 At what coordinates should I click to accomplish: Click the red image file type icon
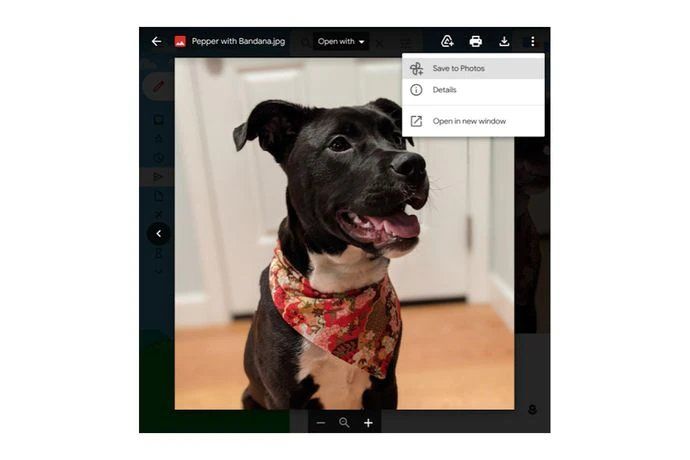pyautogui.click(x=180, y=41)
